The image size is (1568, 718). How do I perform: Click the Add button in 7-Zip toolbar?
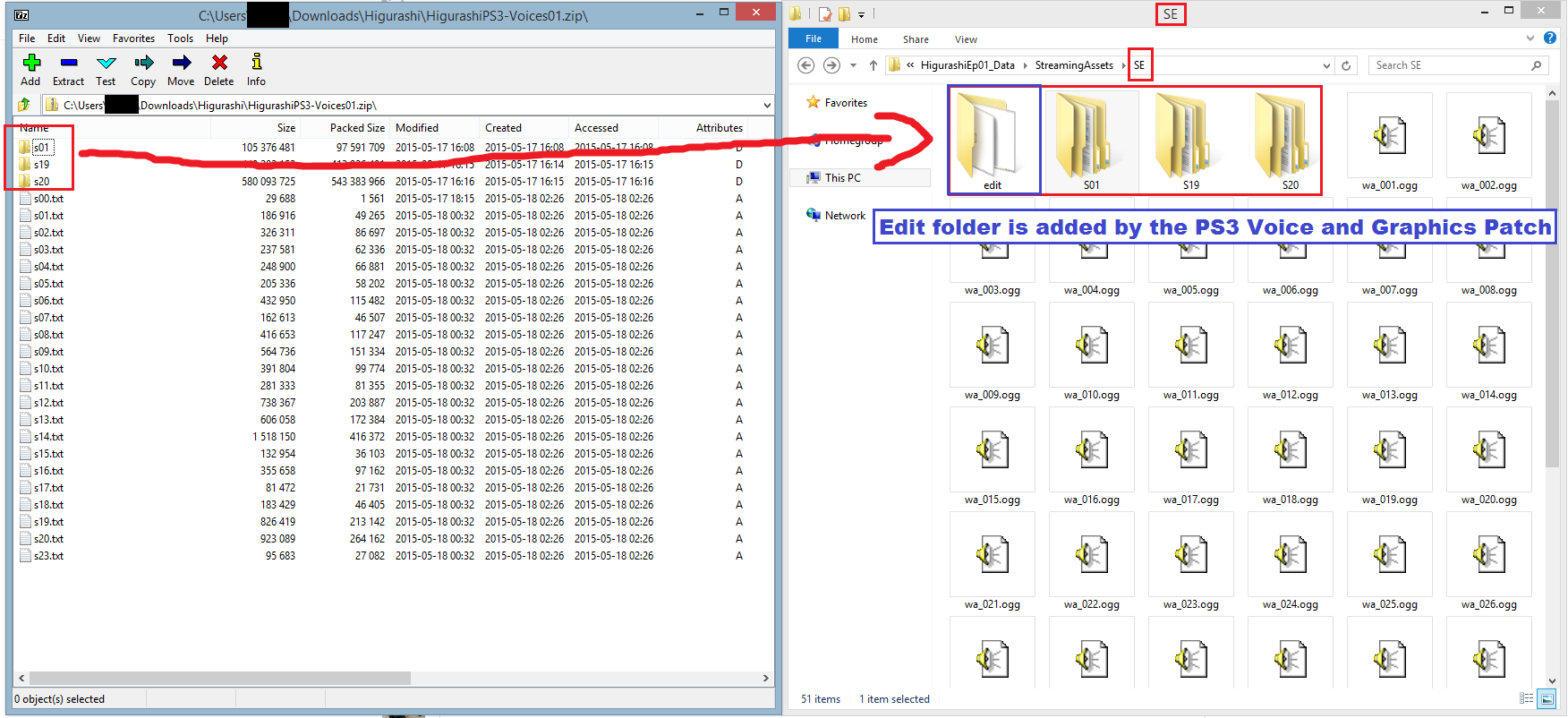click(31, 70)
